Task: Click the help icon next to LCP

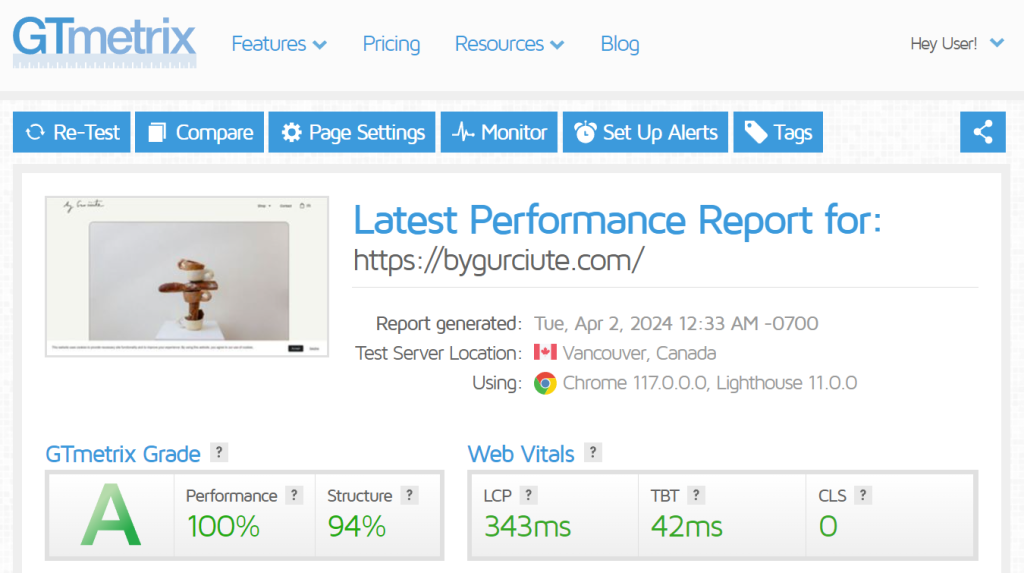Action: (x=529, y=495)
